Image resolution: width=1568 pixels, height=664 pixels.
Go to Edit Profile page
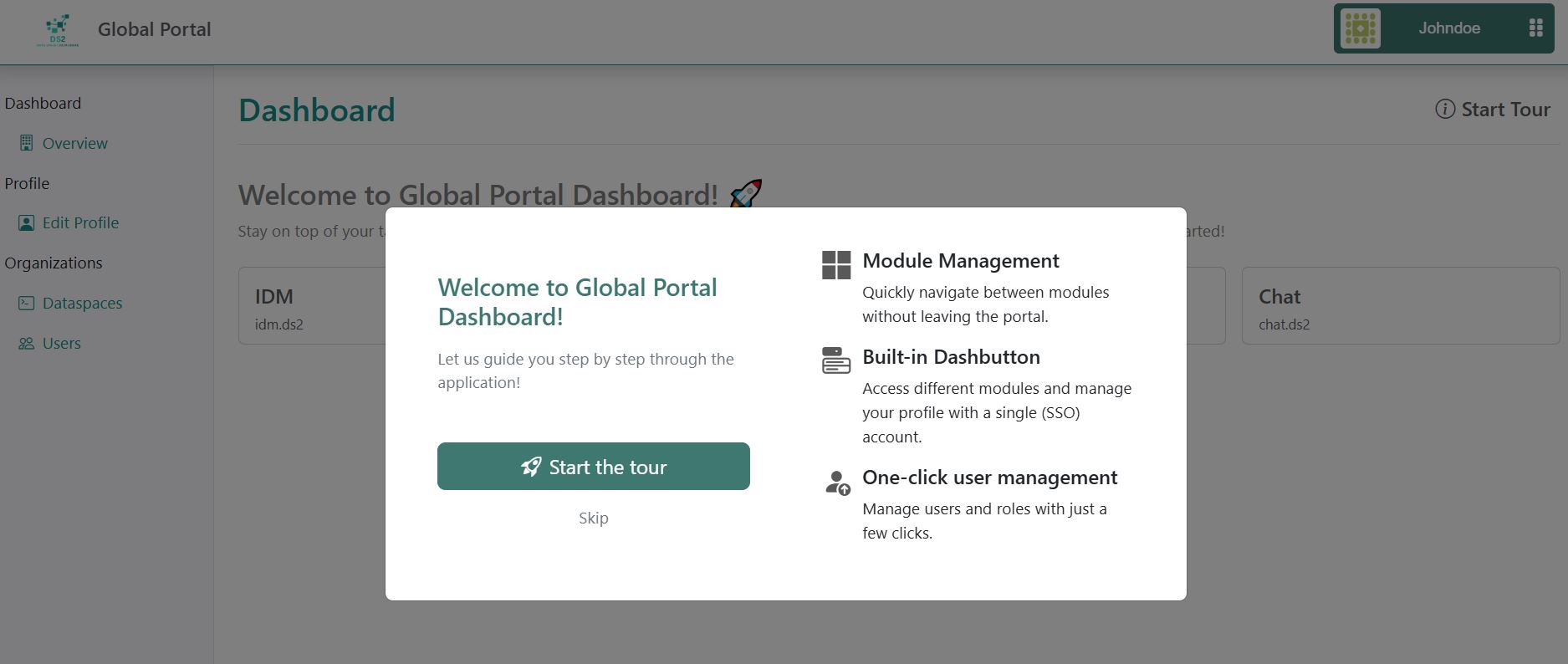pos(80,223)
